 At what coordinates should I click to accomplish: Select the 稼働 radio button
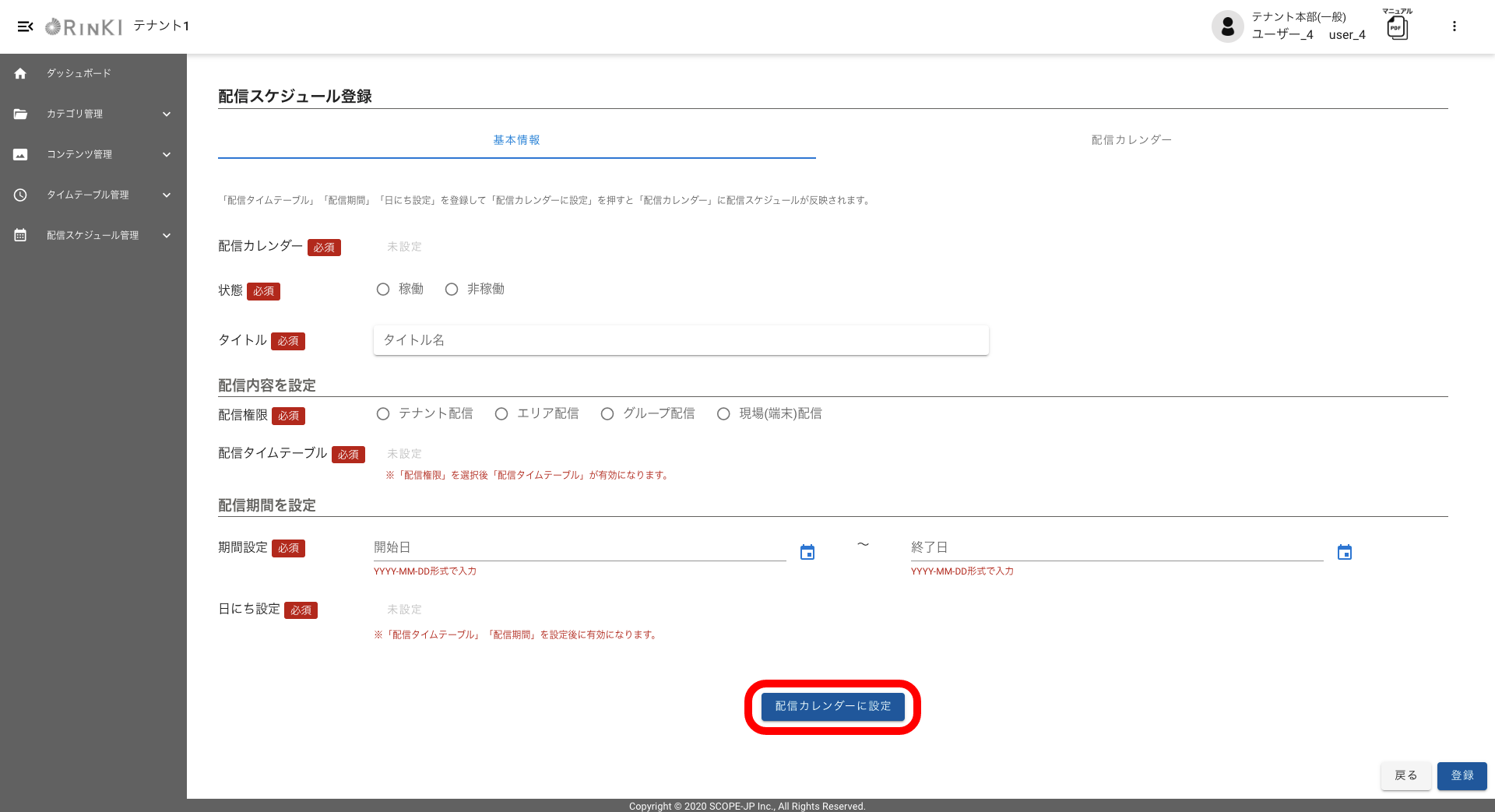(383, 290)
